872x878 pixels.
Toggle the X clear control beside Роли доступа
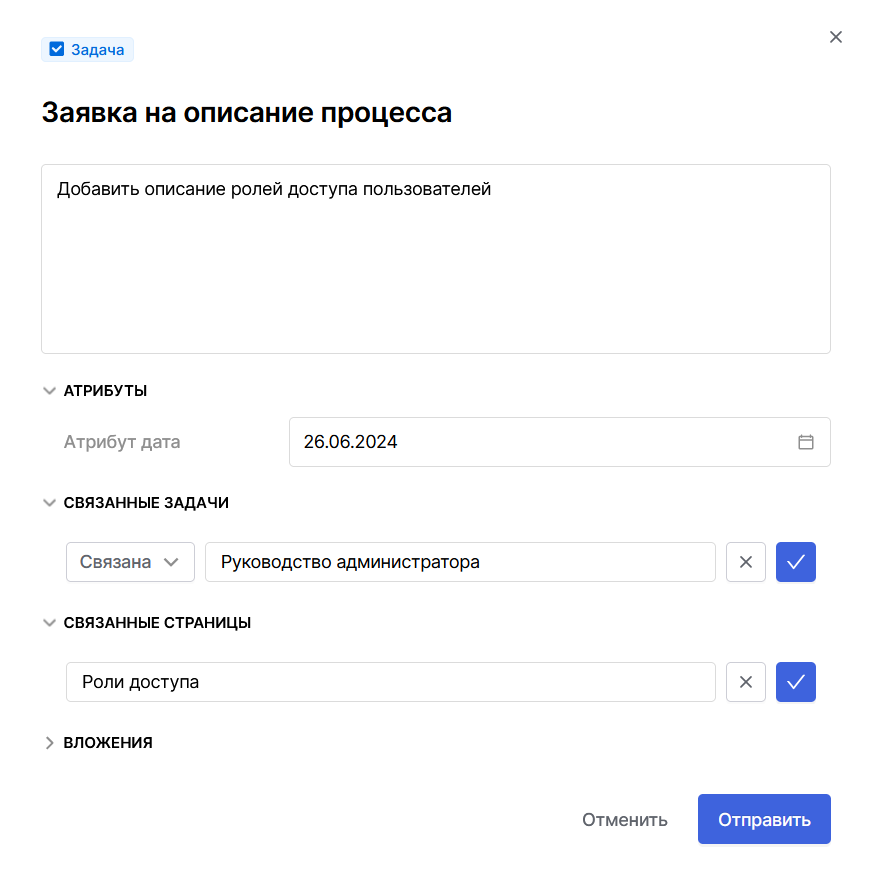click(745, 682)
